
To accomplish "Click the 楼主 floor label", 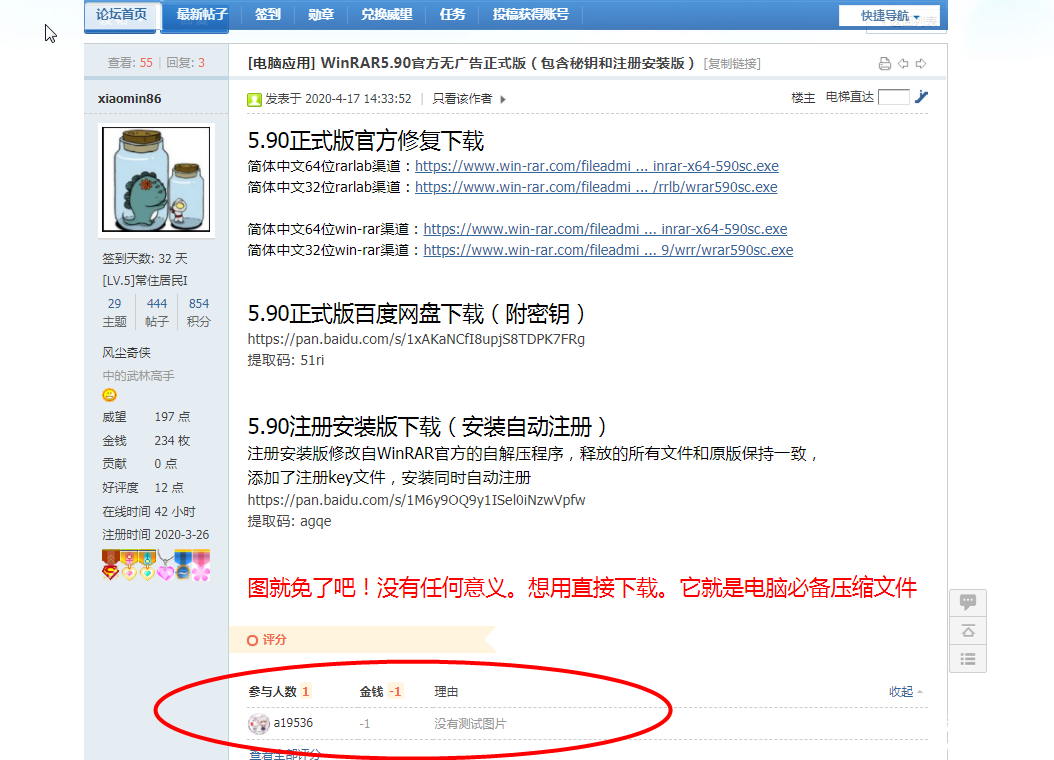I will (x=803, y=98).
